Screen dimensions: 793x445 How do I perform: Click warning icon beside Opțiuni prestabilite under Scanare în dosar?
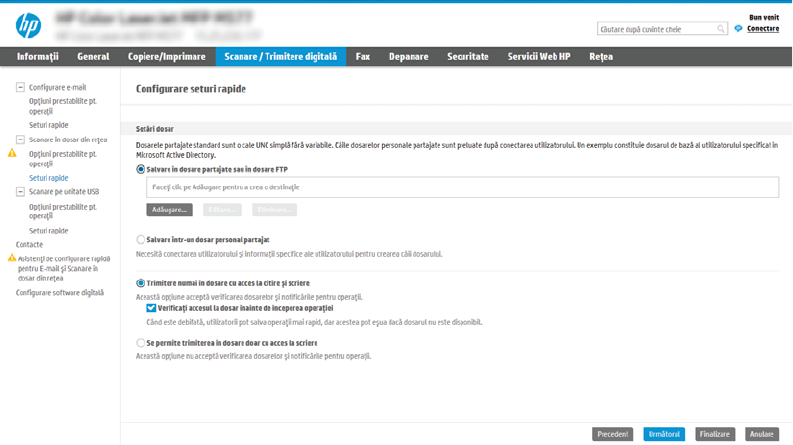pyautogui.click(x=12, y=153)
